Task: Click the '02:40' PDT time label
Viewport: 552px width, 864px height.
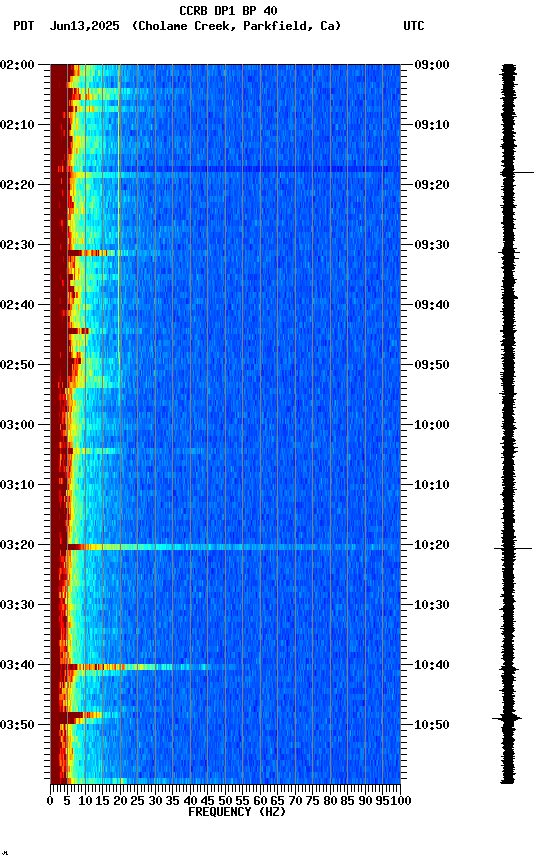Action: [x=17, y=305]
